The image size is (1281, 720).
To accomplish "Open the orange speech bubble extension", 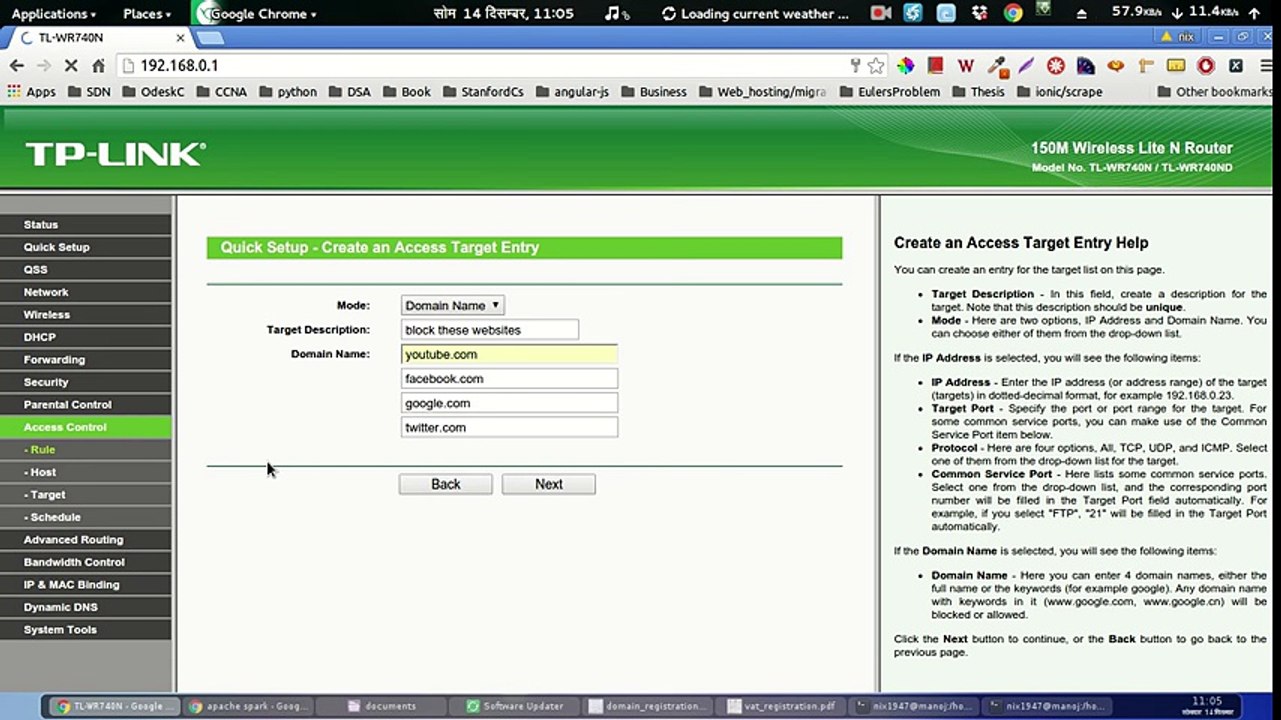I will tap(1115, 66).
